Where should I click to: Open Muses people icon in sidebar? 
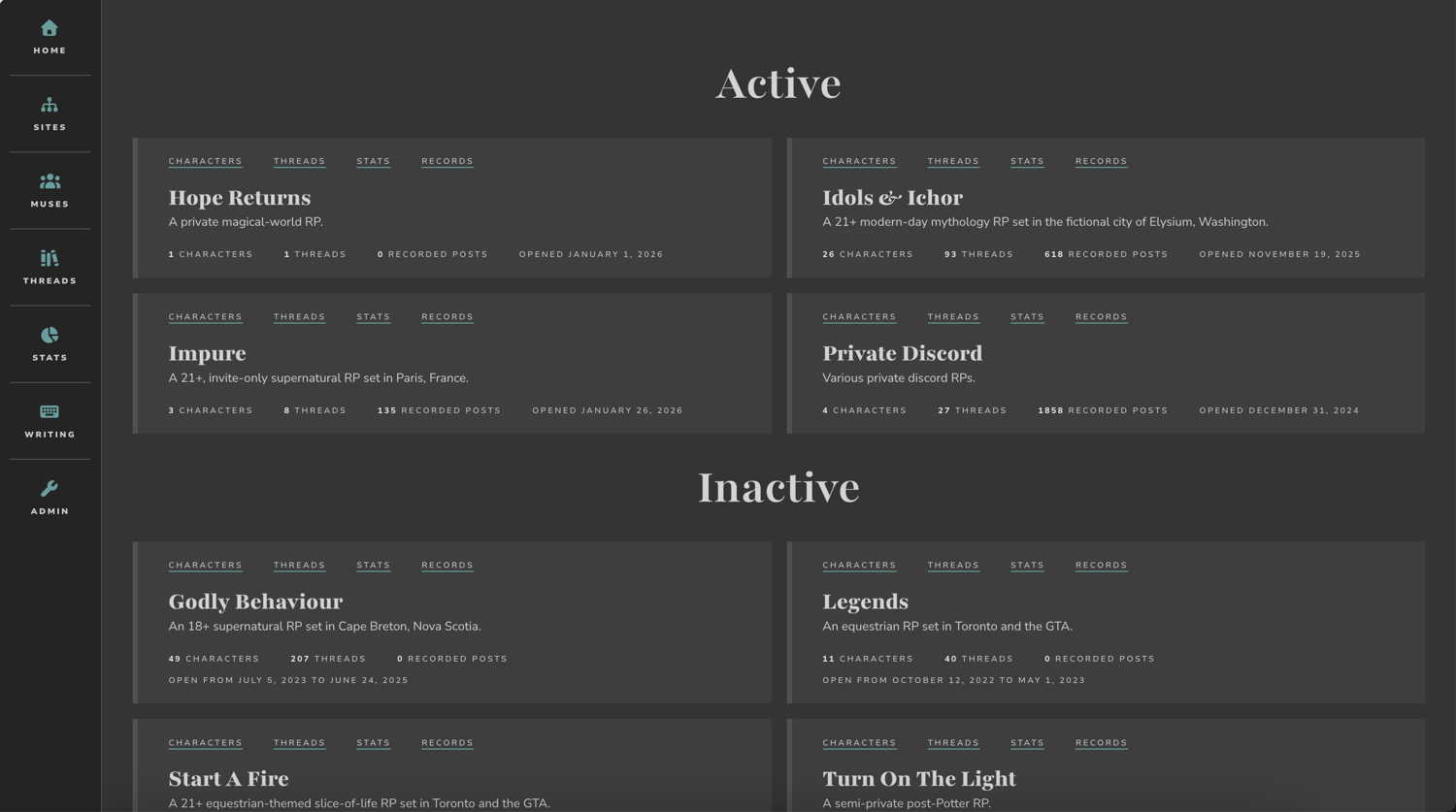pos(50,181)
